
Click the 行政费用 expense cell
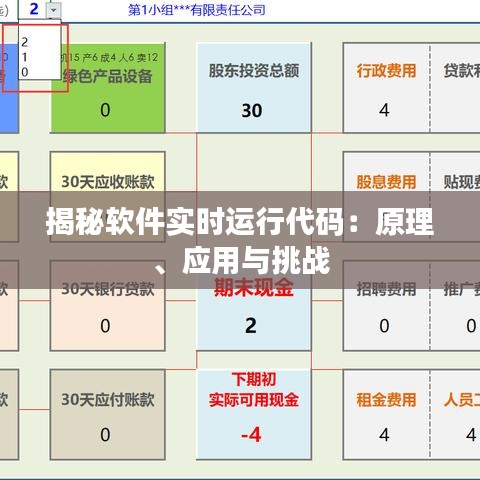[386, 88]
